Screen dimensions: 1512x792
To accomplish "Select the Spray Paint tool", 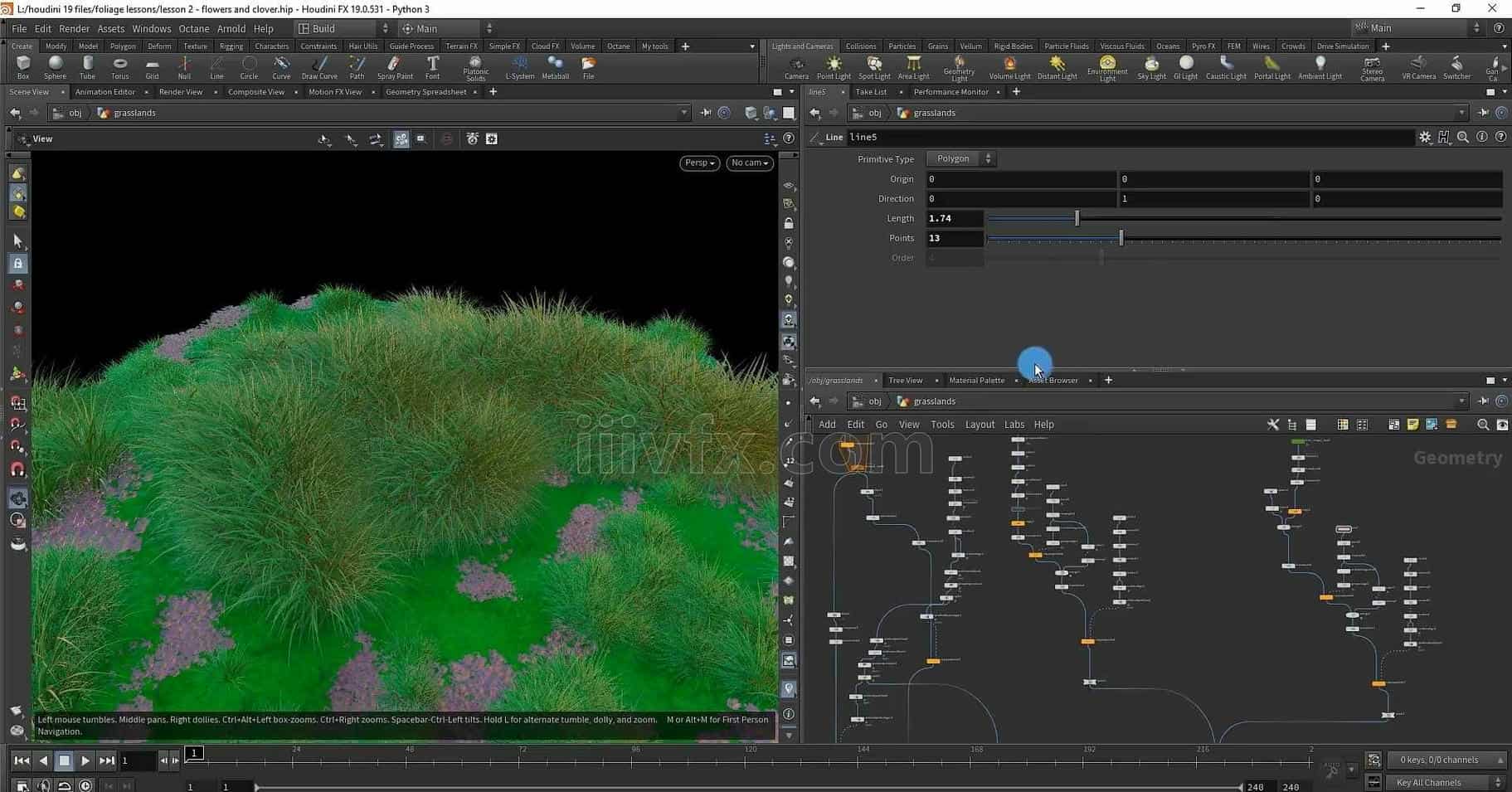I will [395, 67].
